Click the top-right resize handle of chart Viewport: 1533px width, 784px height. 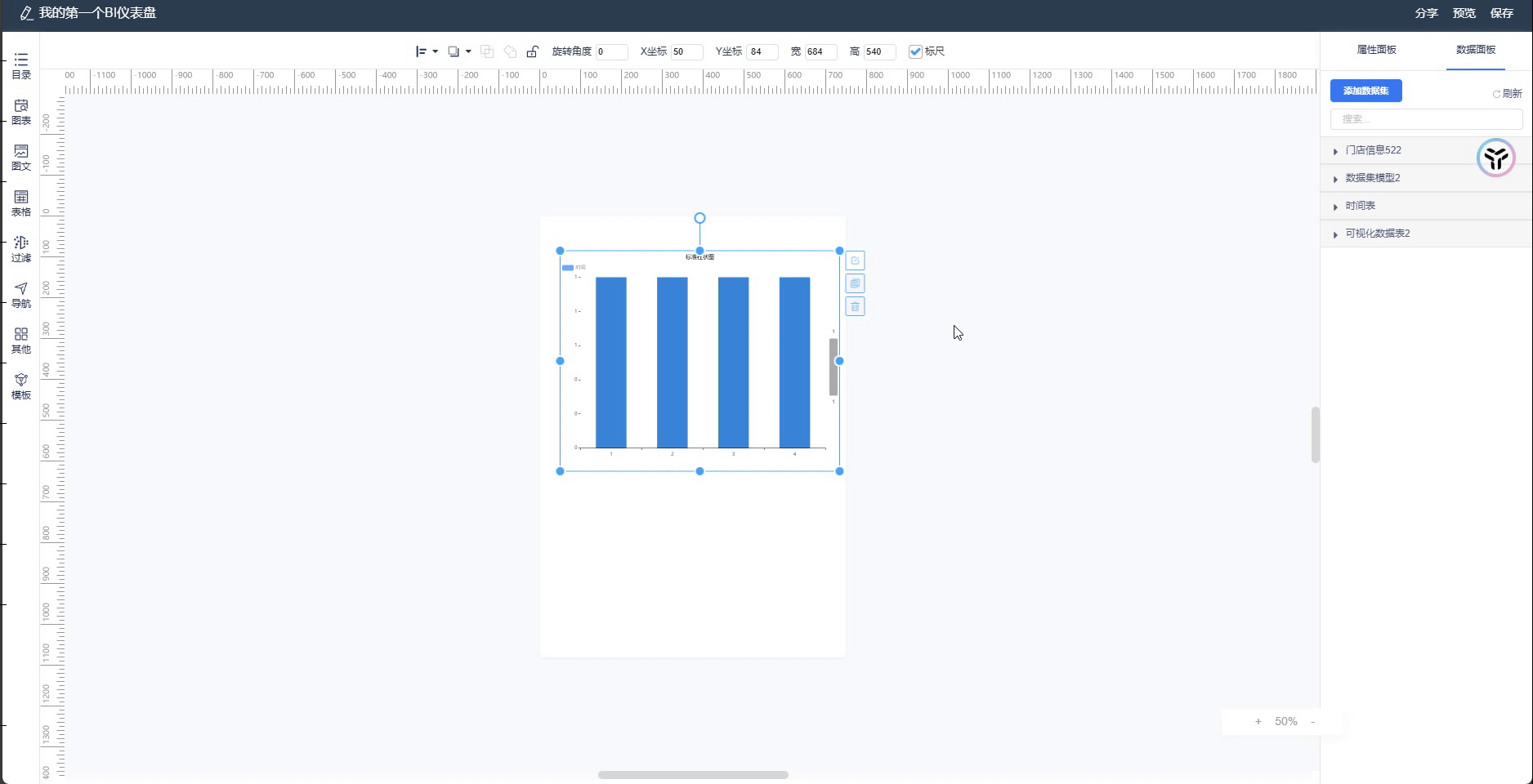coord(839,251)
